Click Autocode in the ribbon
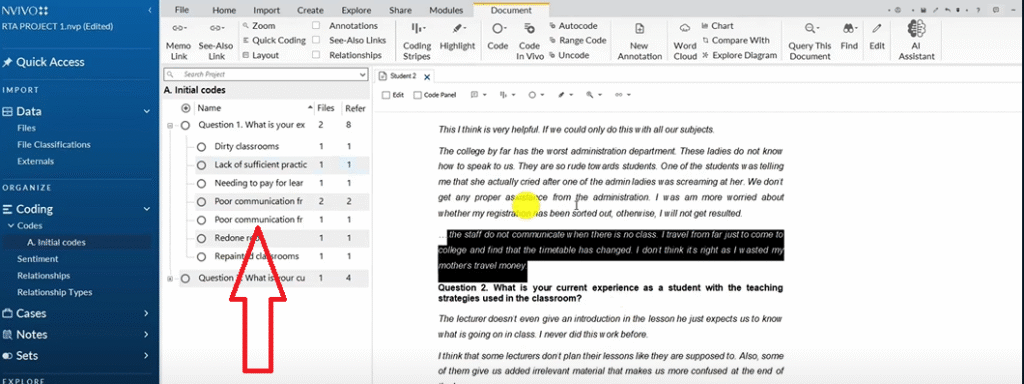The height and width of the screenshot is (384, 1024). tap(573, 26)
